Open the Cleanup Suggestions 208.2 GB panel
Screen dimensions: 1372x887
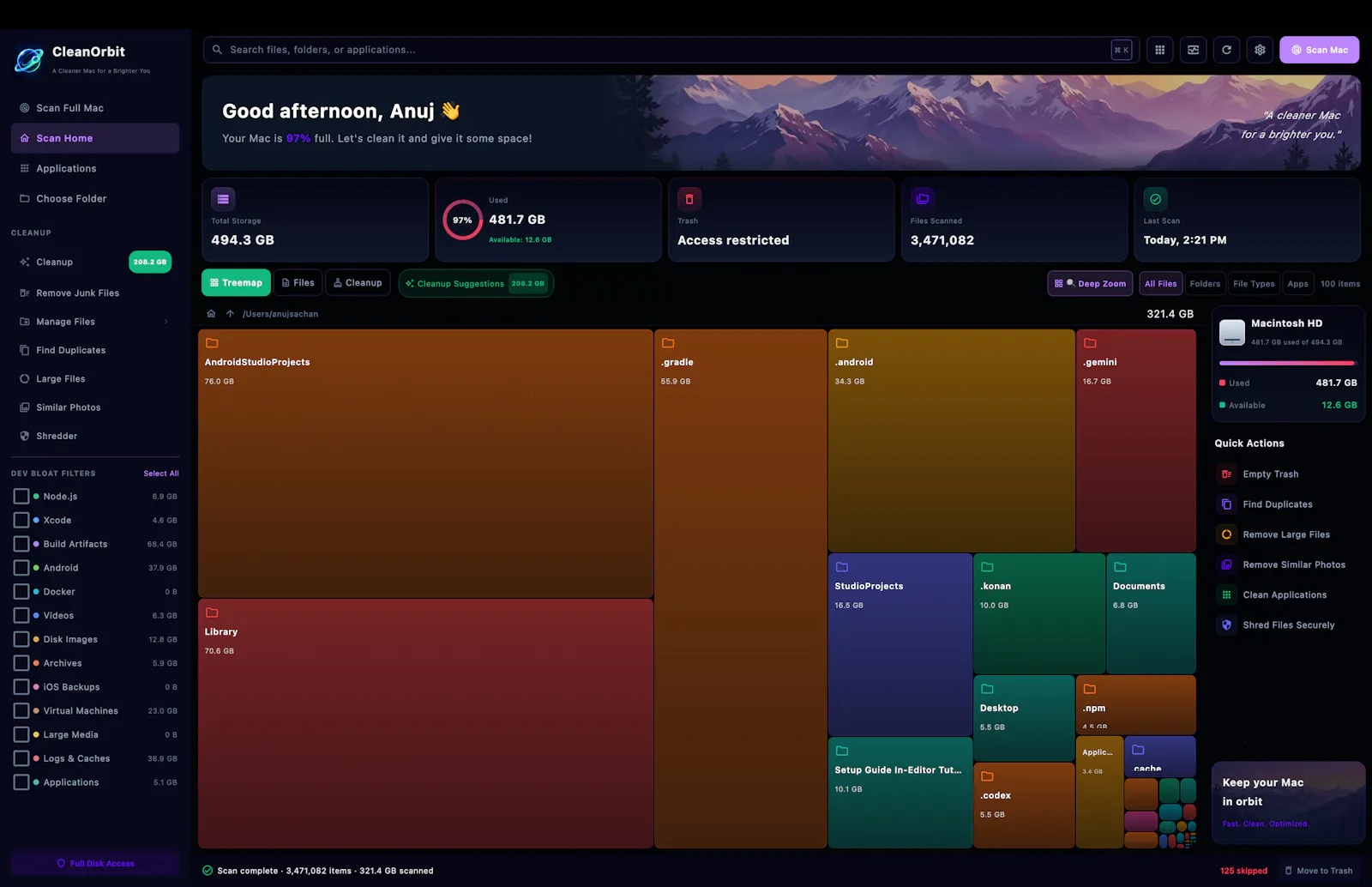click(476, 283)
